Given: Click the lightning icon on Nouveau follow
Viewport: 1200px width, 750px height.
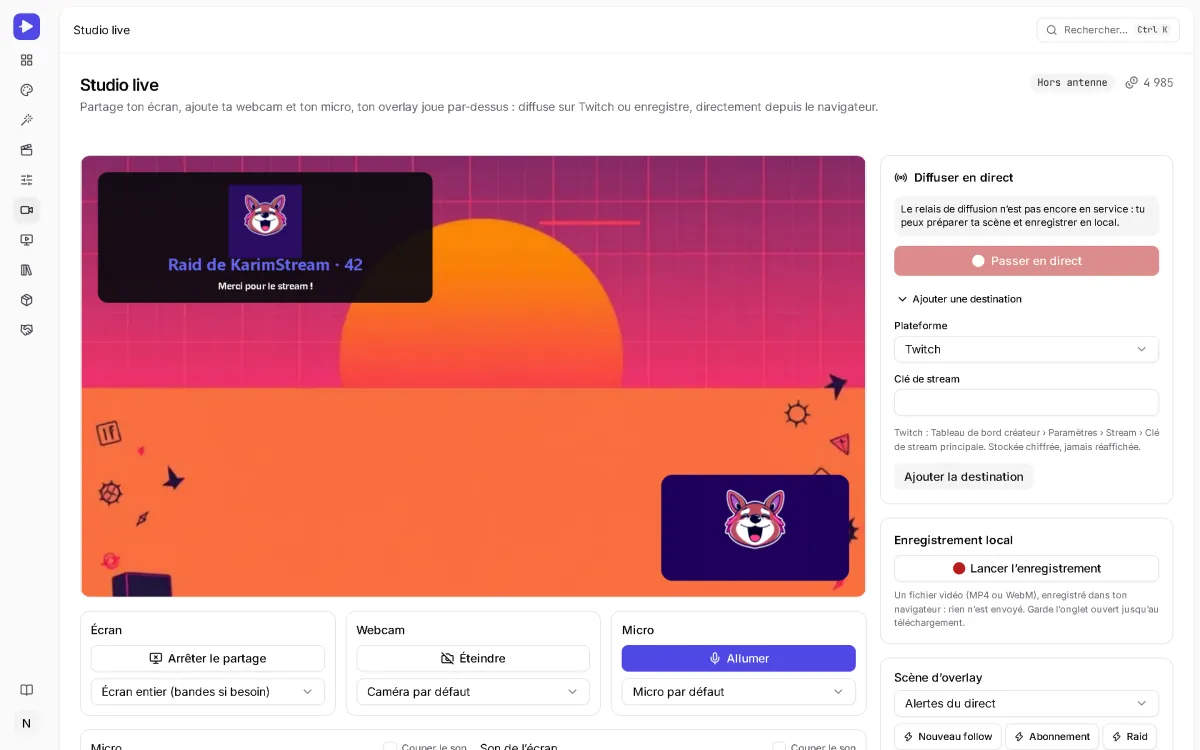Looking at the screenshot, I should pyautogui.click(x=909, y=737).
